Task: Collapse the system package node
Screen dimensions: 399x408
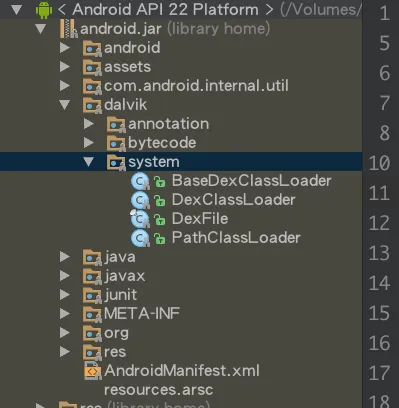Action: tap(89, 162)
